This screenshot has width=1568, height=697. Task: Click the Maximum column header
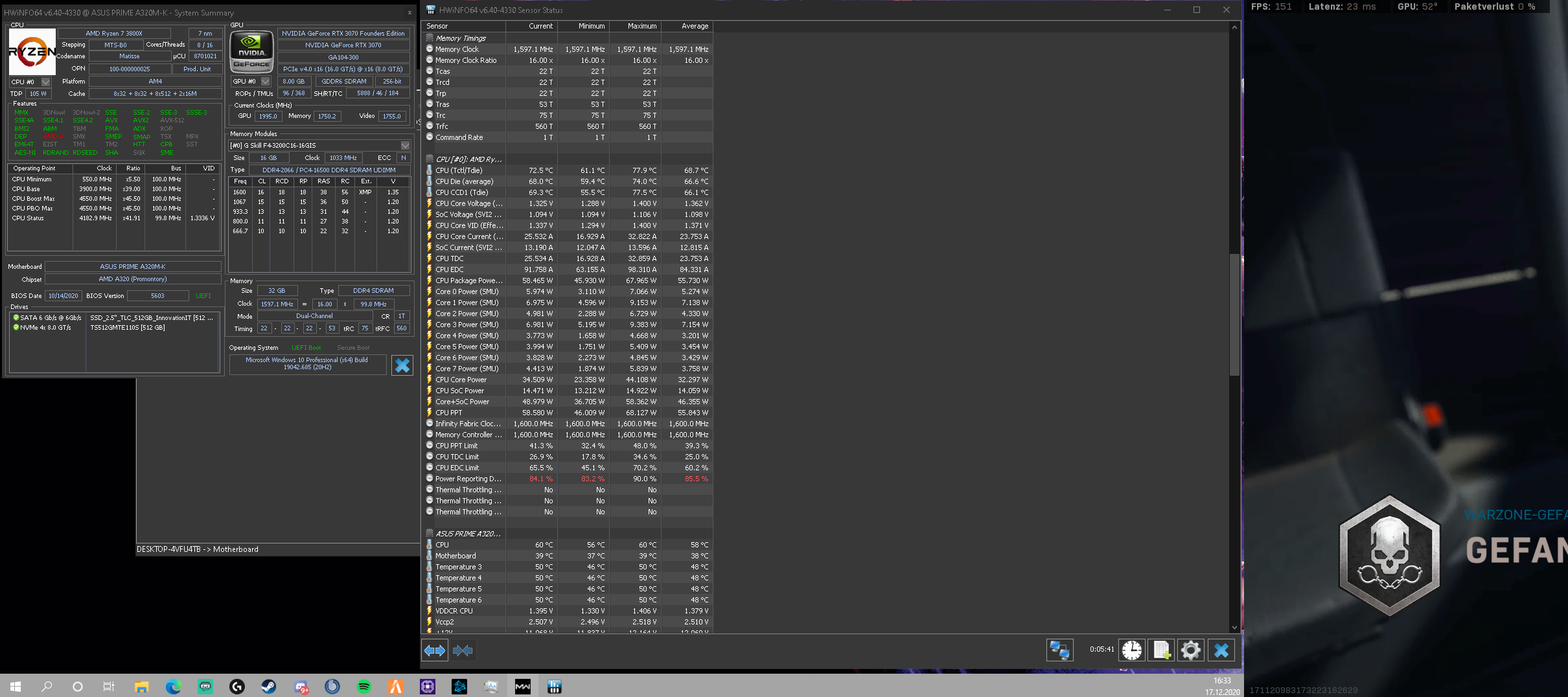coord(635,26)
